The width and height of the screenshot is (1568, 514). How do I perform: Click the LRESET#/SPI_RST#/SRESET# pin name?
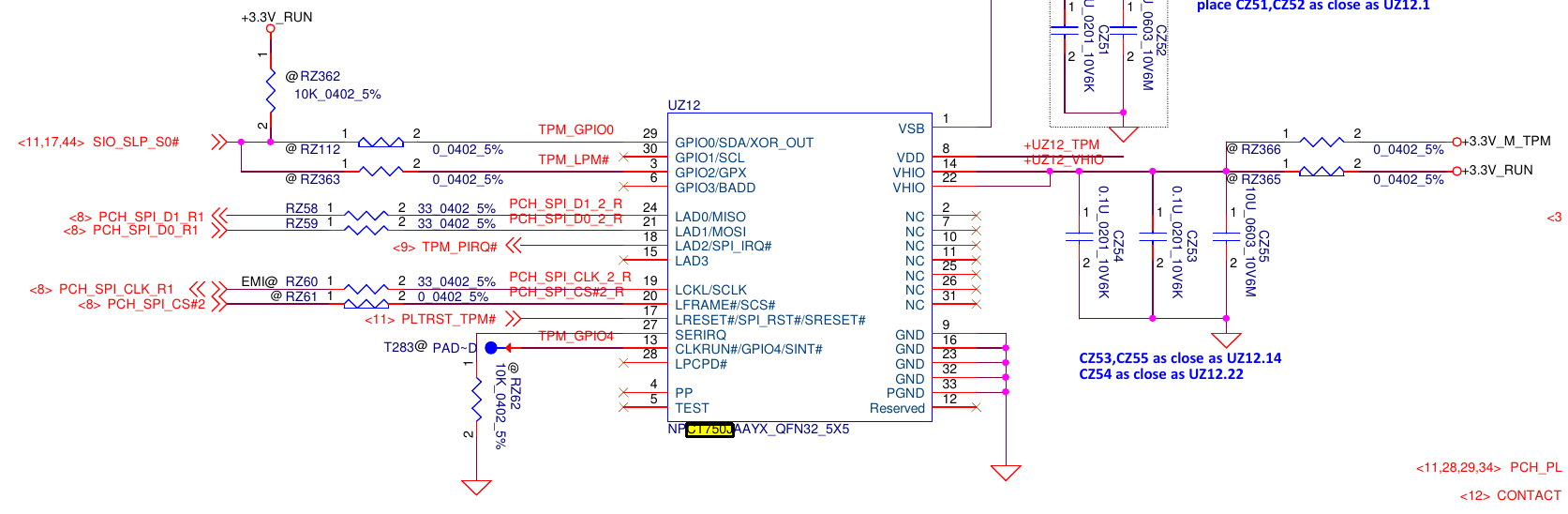point(770,320)
